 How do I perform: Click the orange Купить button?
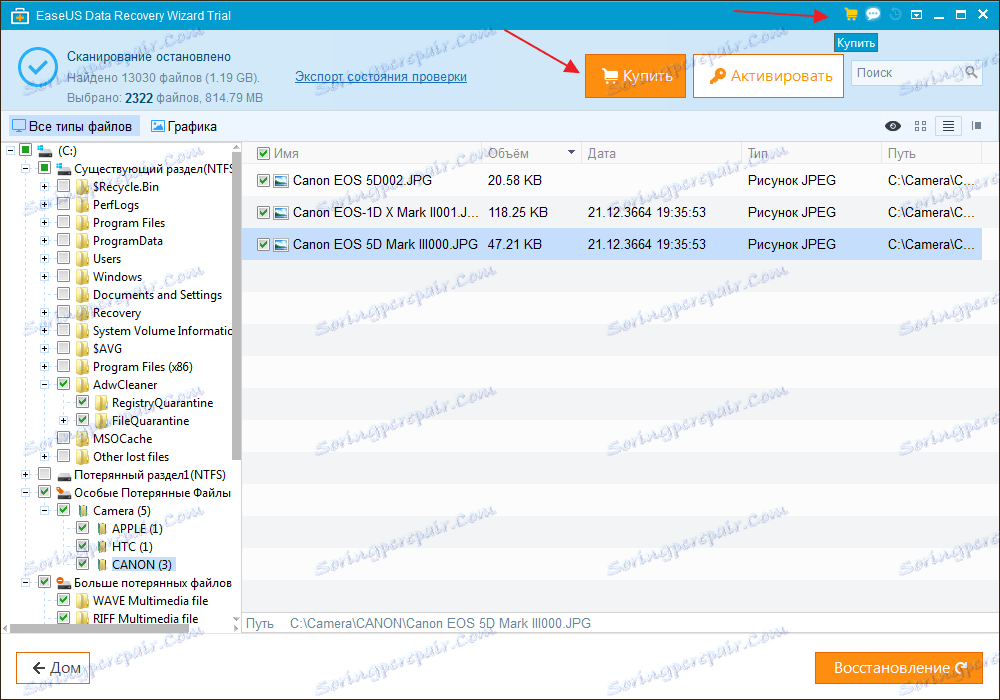pyautogui.click(x=635, y=76)
